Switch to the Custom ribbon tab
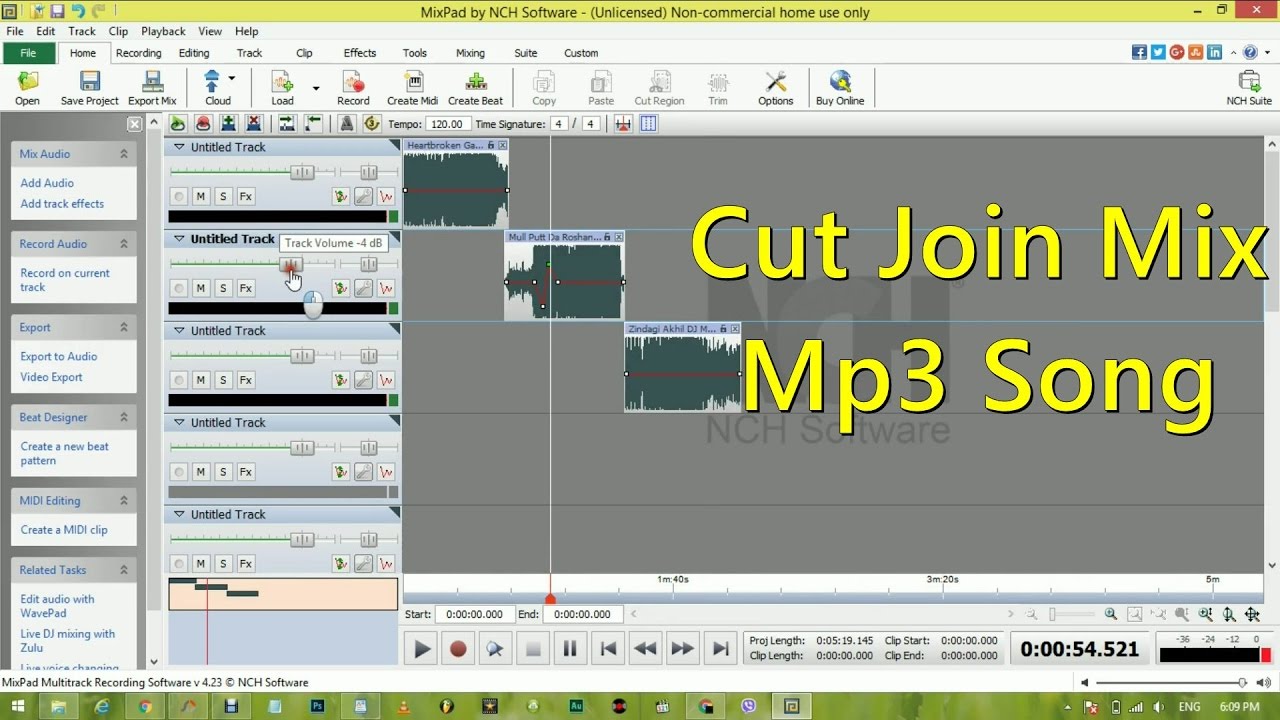Viewport: 1280px width, 720px height. pos(581,53)
